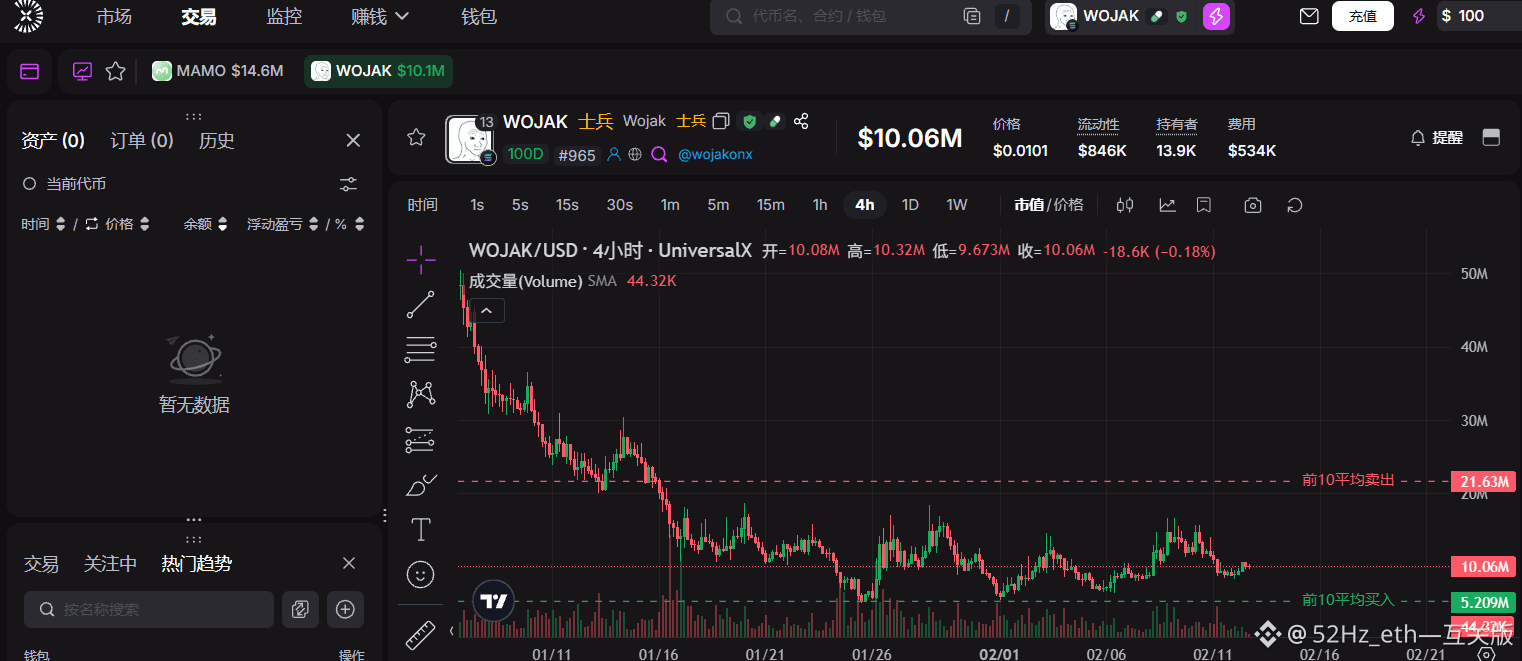Open the asset filter settings icon

pyautogui.click(x=348, y=184)
